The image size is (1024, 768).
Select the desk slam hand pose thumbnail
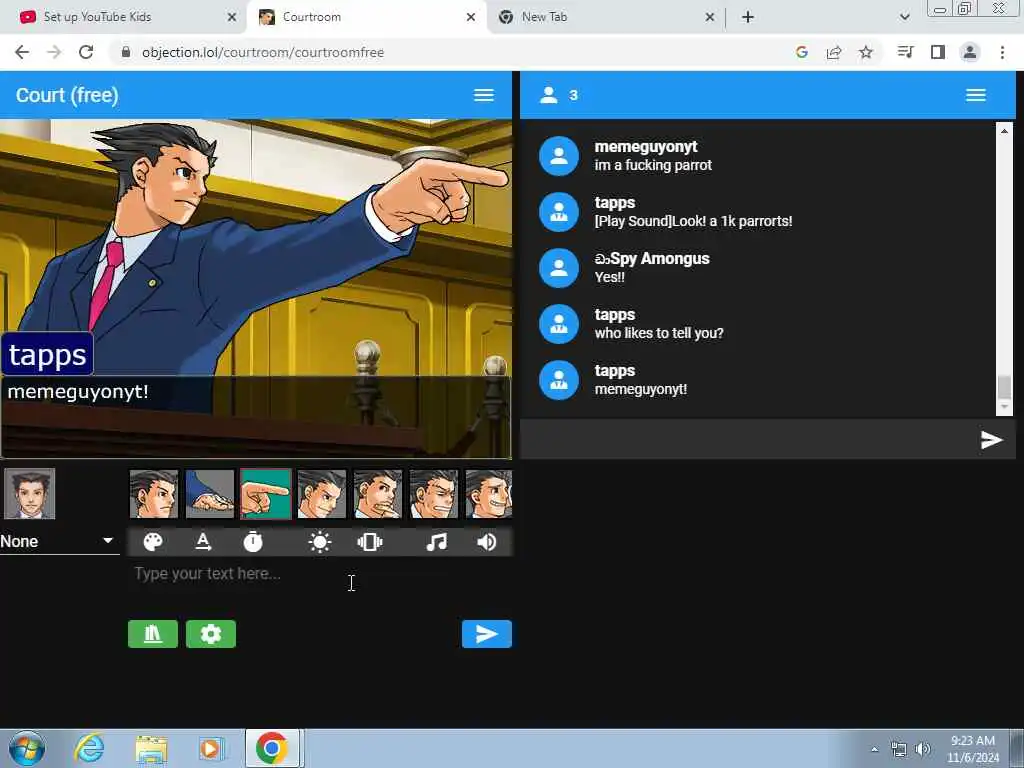[x=210, y=494]
